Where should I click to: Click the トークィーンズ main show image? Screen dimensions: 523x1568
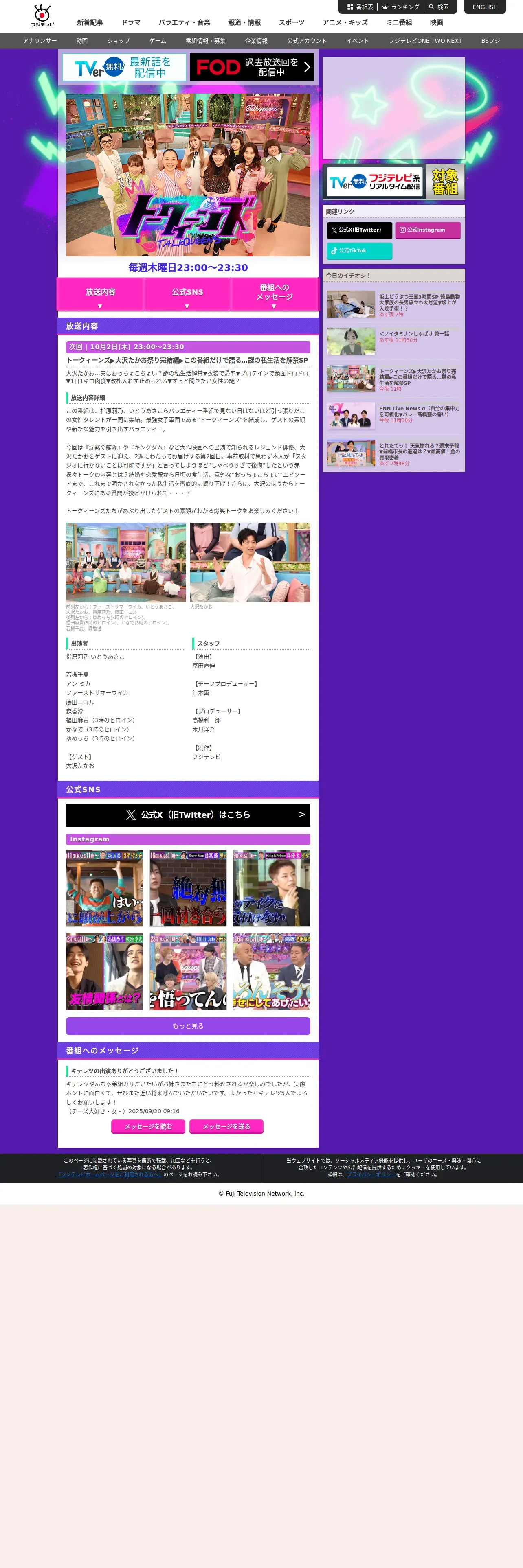pyautogui.click(x=188, y=175)
